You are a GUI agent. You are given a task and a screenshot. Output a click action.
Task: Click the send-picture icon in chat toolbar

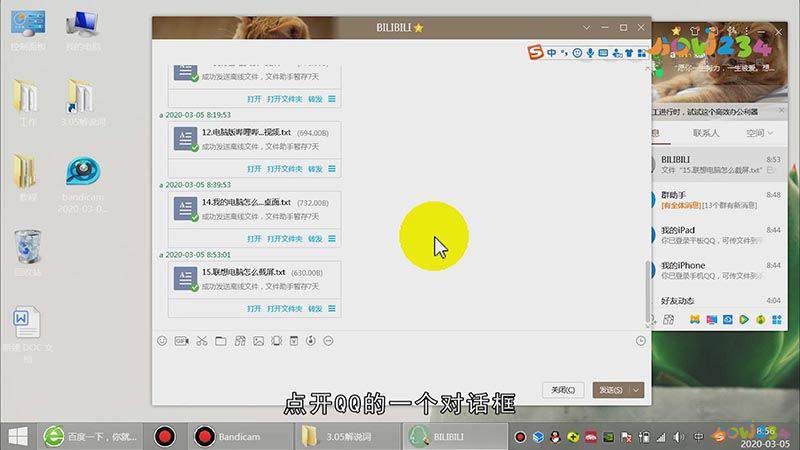[259, 341]
